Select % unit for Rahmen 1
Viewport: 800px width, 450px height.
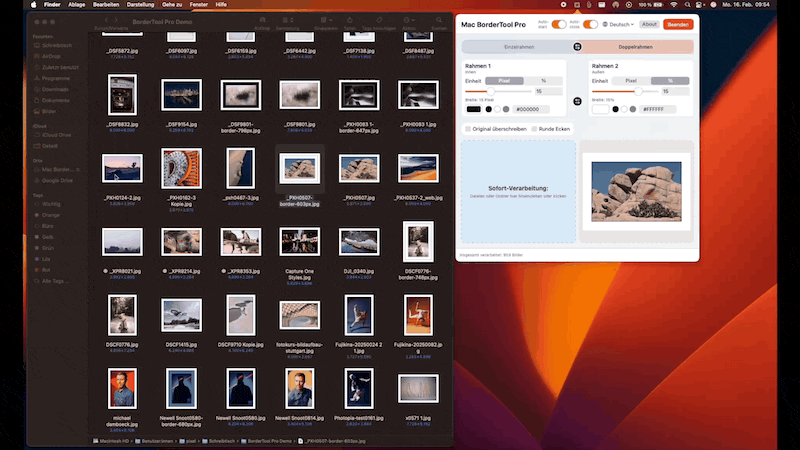[x=543, y=80]
